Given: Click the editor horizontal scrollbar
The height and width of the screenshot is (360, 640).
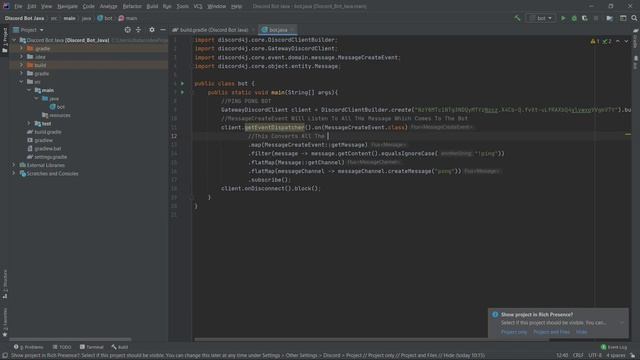Looking at the screenshot, I should pos(371,339).
